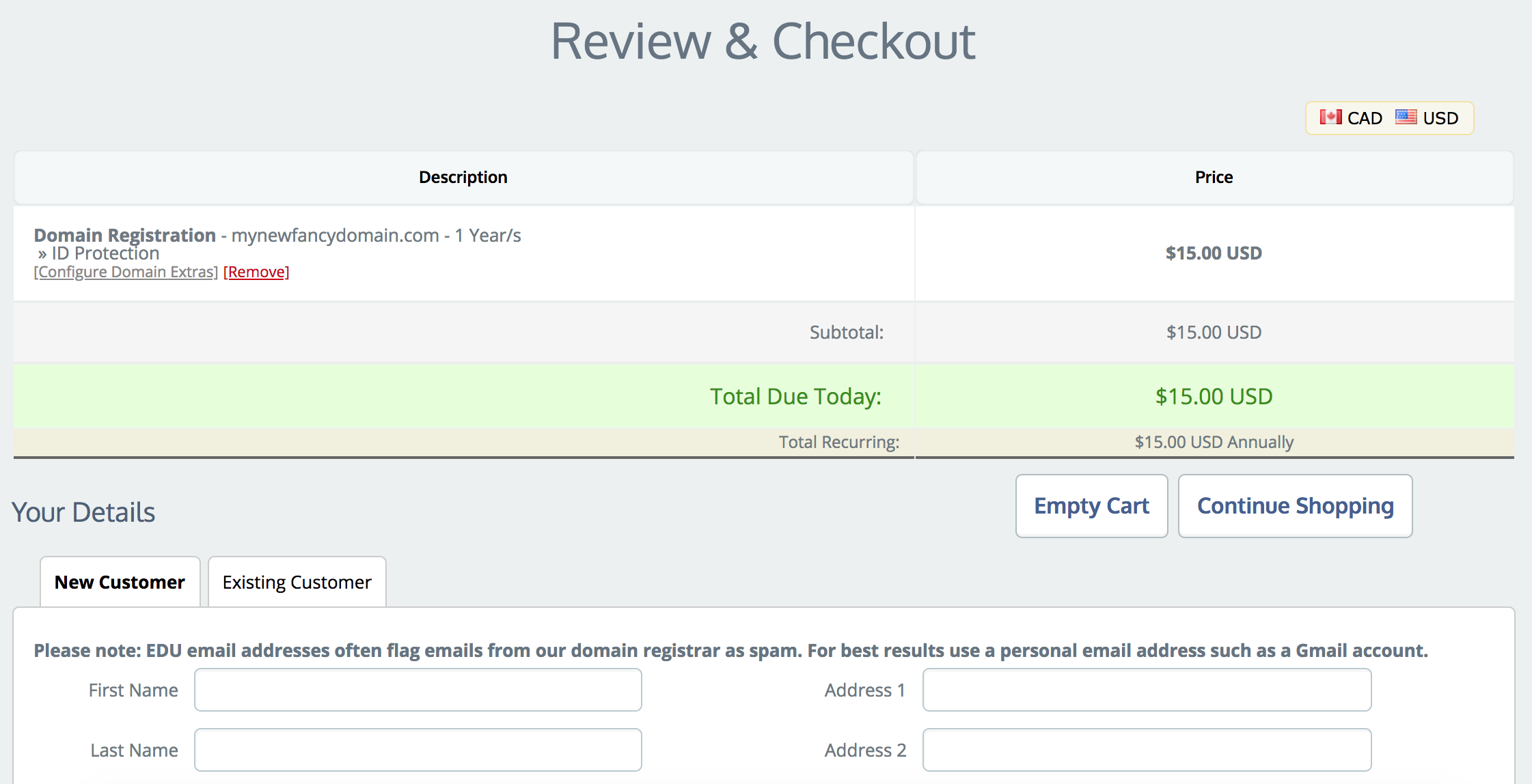Click the 'First Name' label
This screenshot has height=784, width=1532.
(133, 690)
